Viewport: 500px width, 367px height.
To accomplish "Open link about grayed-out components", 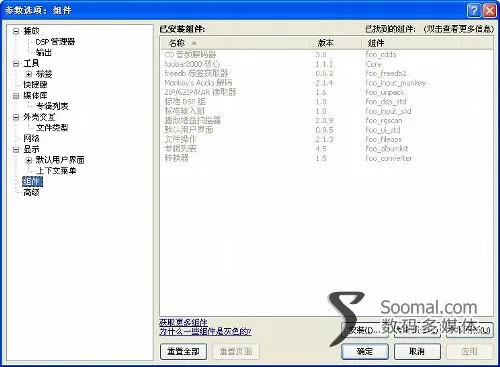I will 205,331.
